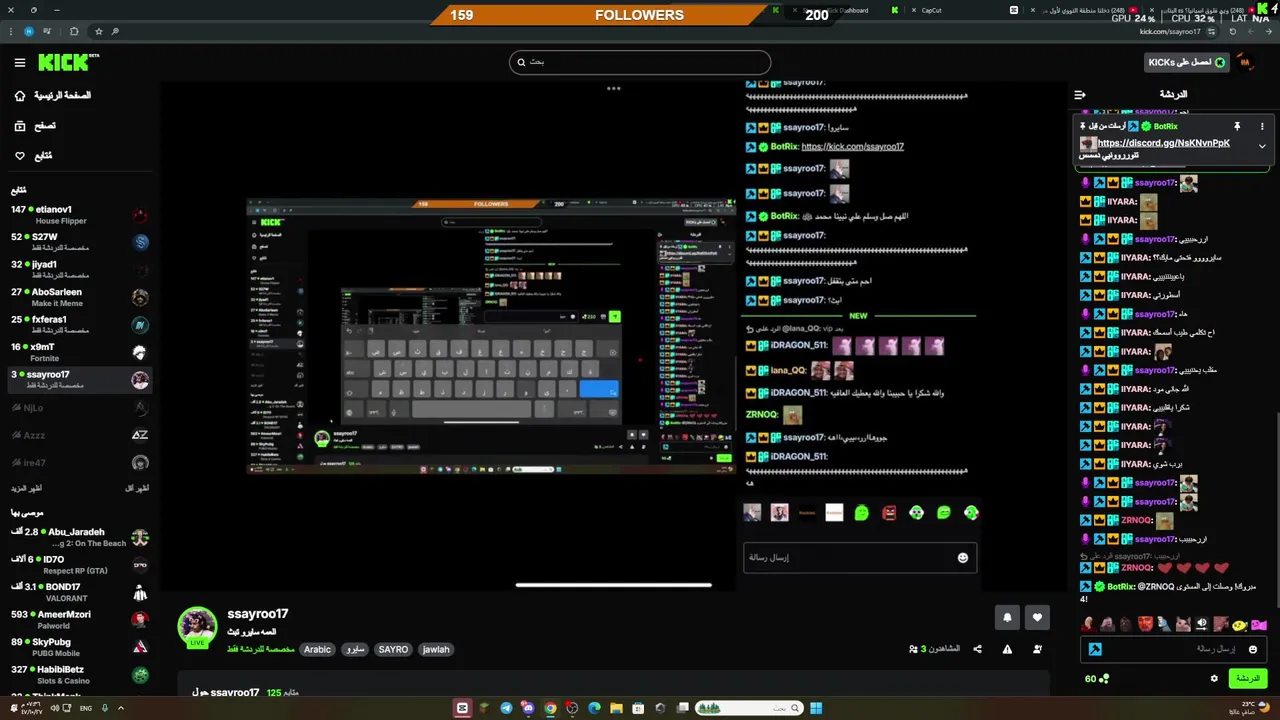Open Google Chrome from the taskbar
The image size is (1280, 720).
pos(550,708)
